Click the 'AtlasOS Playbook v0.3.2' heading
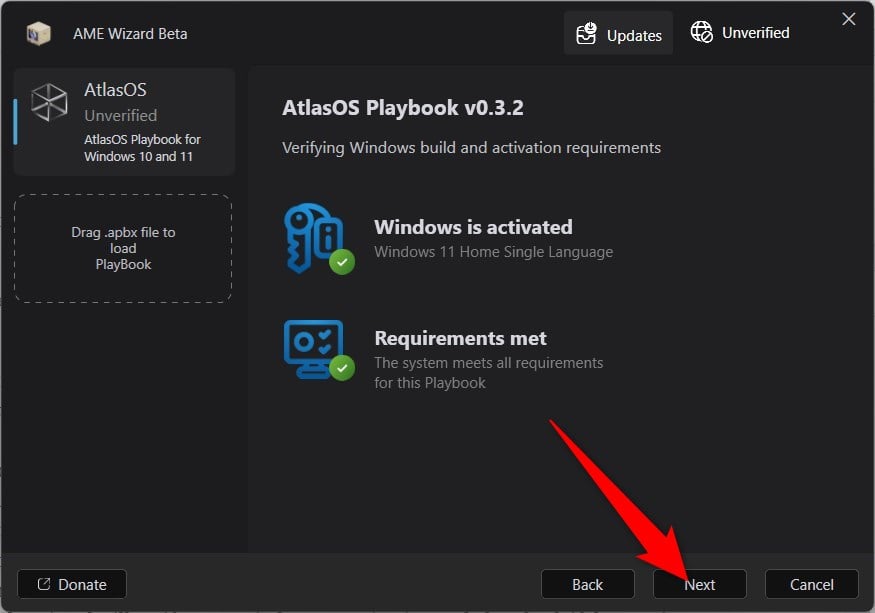 pos(403,108)
